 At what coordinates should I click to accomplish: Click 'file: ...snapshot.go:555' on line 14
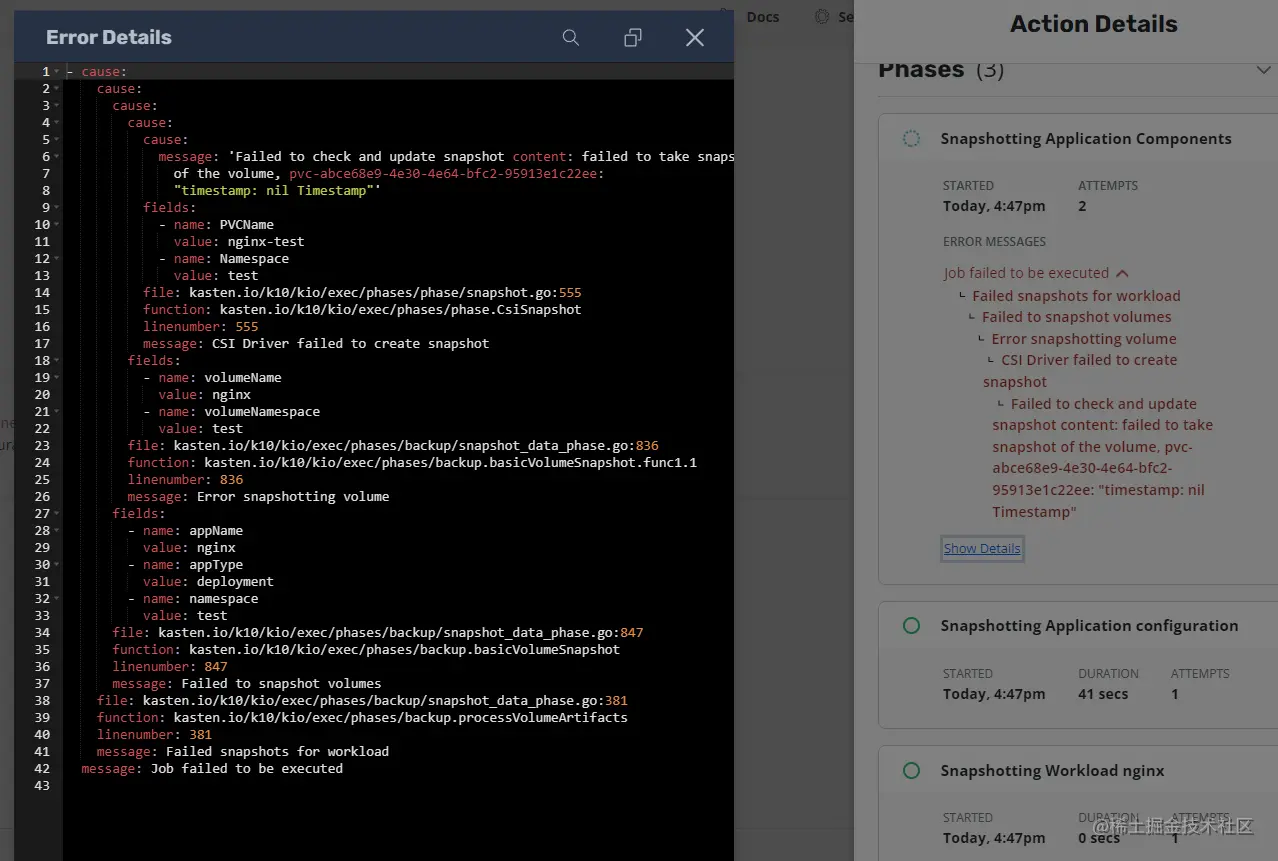pos(362,293)
